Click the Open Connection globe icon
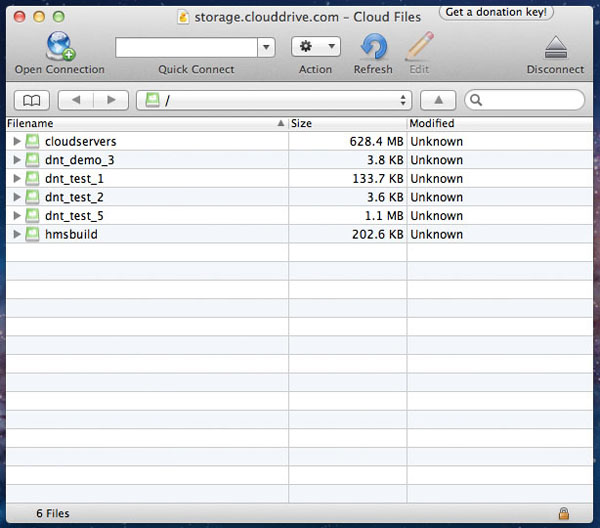Image resolution: width=600 pixels, height=528 pixels. click(59, 47)
